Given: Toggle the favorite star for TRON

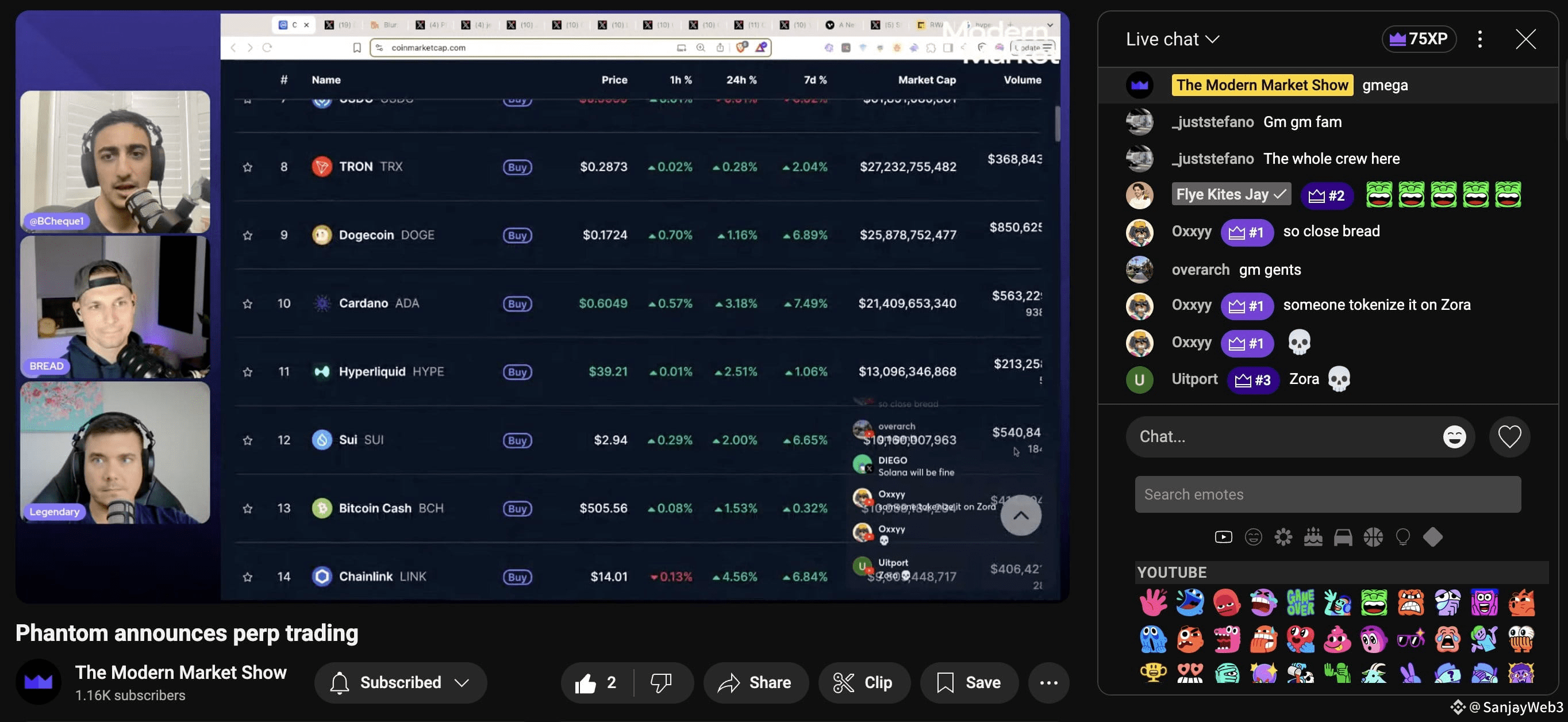Looking at the screenshot, I should (247, 167).
